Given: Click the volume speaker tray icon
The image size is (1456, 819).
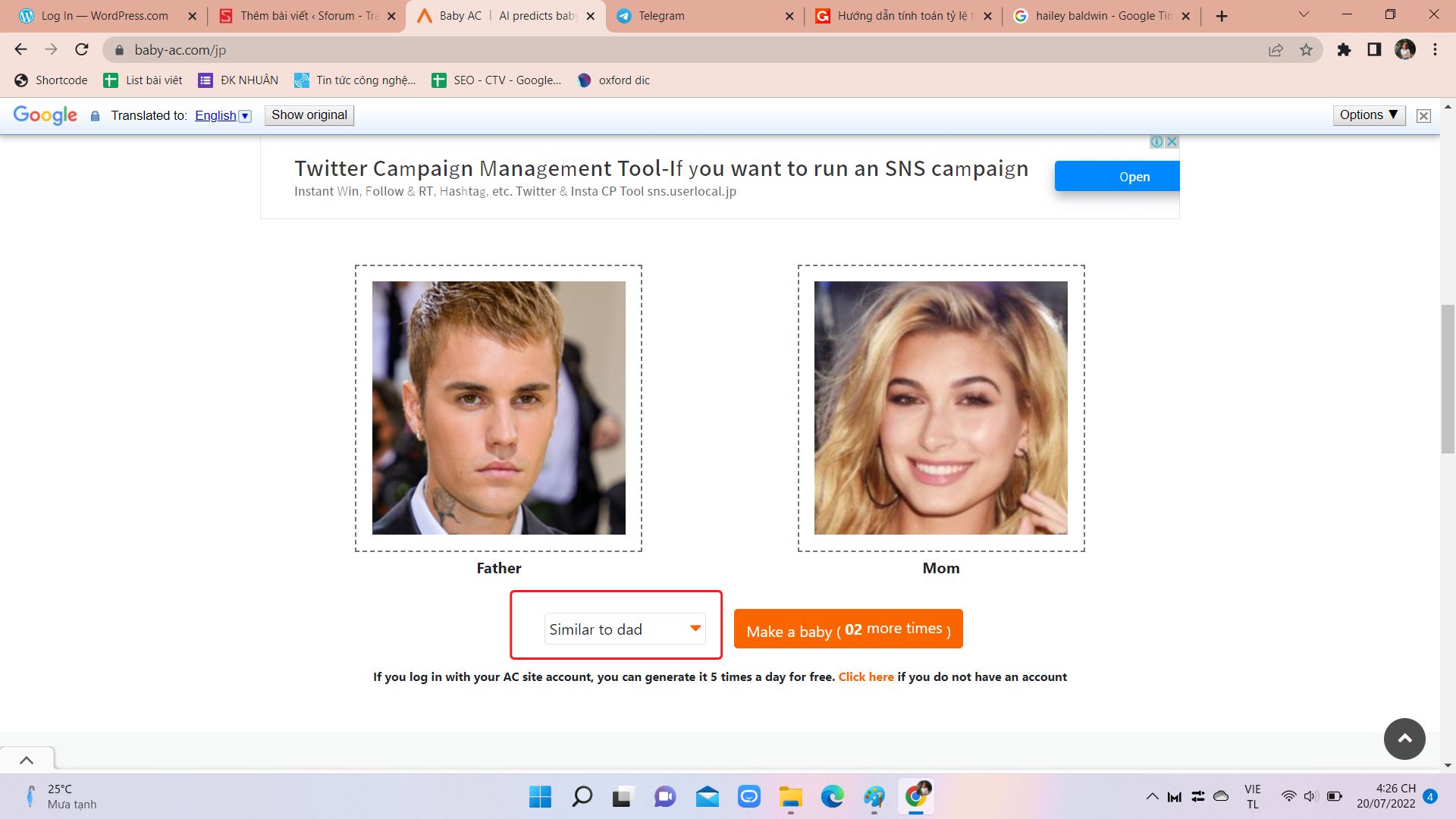Looking at the screenshot, I should coord(1310,796).
